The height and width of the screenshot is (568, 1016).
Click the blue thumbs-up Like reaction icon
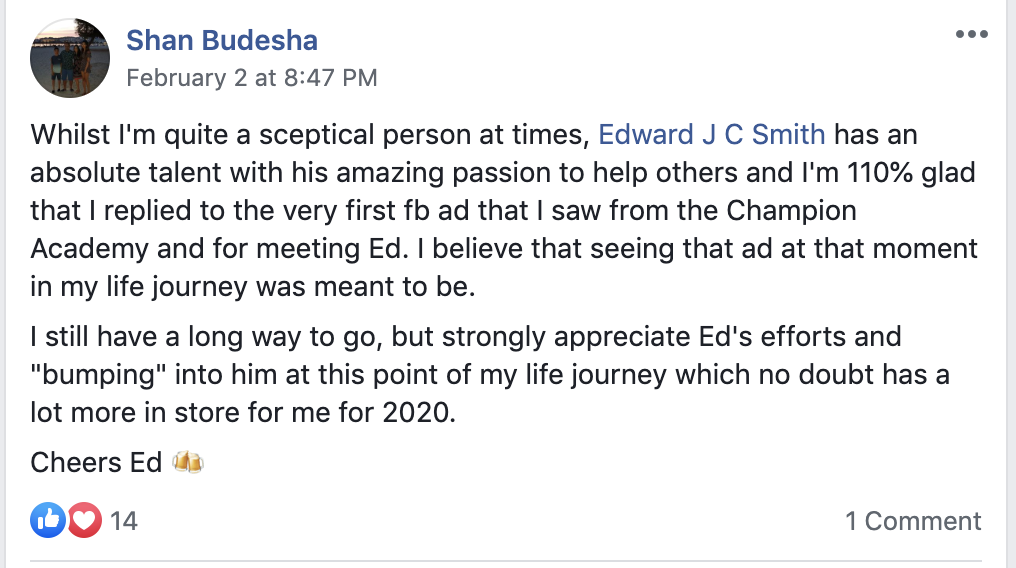[47, 520]
